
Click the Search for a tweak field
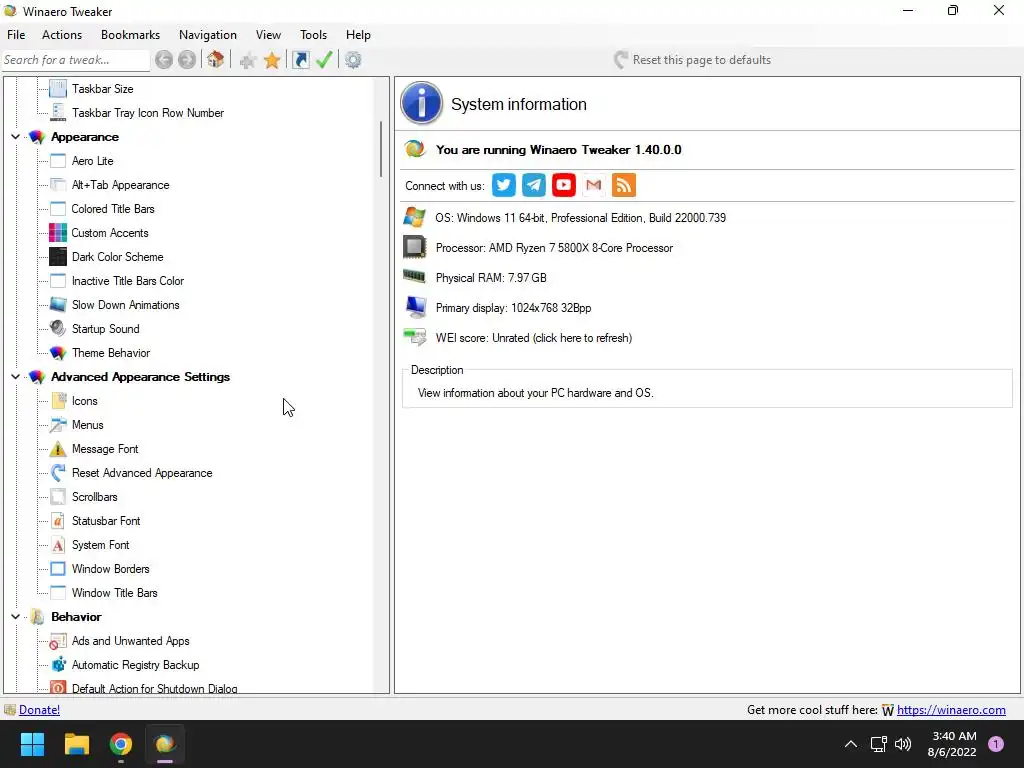[76, 60]
